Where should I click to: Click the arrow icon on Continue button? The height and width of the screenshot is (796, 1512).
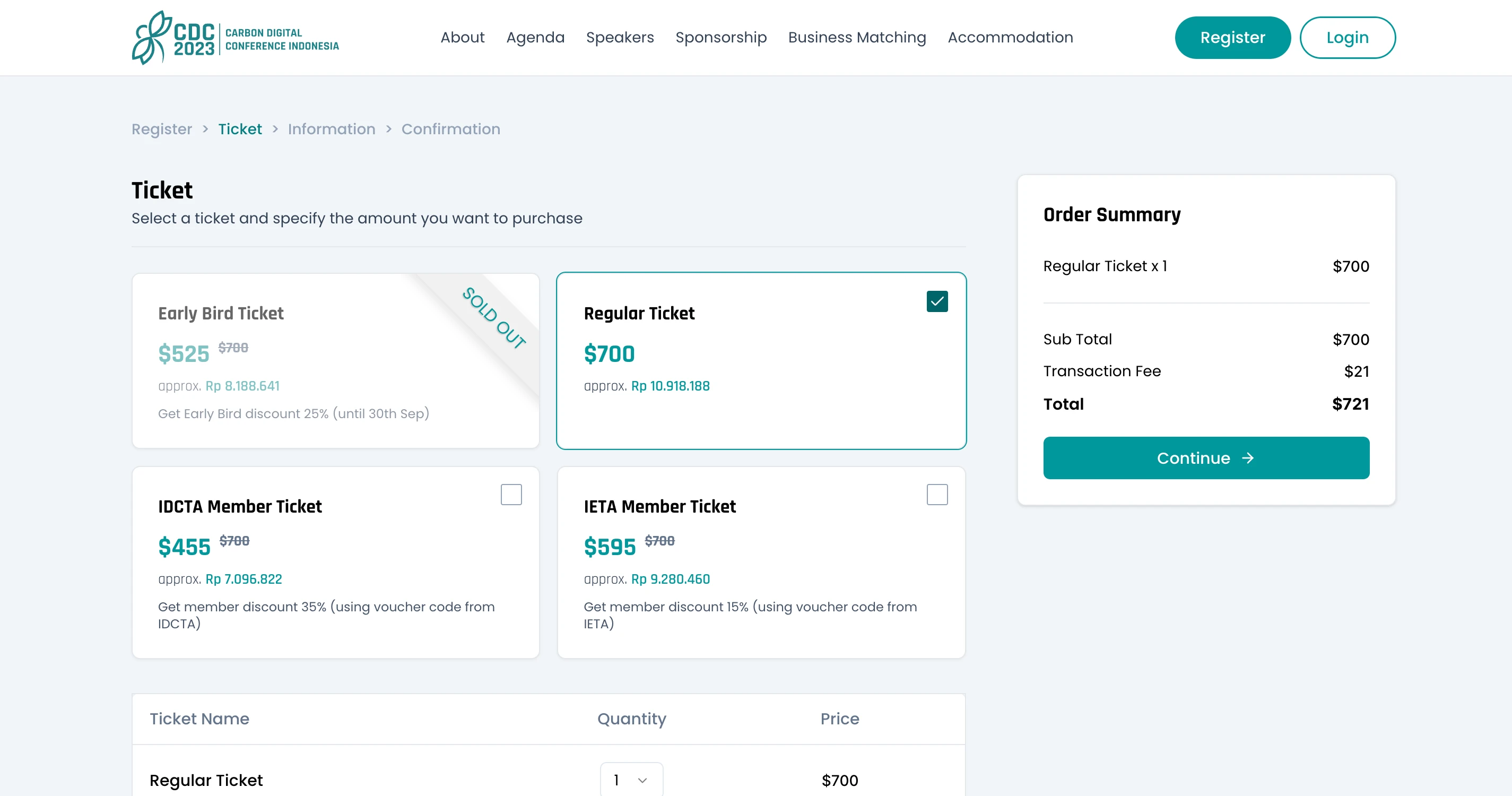(1248, 458)
